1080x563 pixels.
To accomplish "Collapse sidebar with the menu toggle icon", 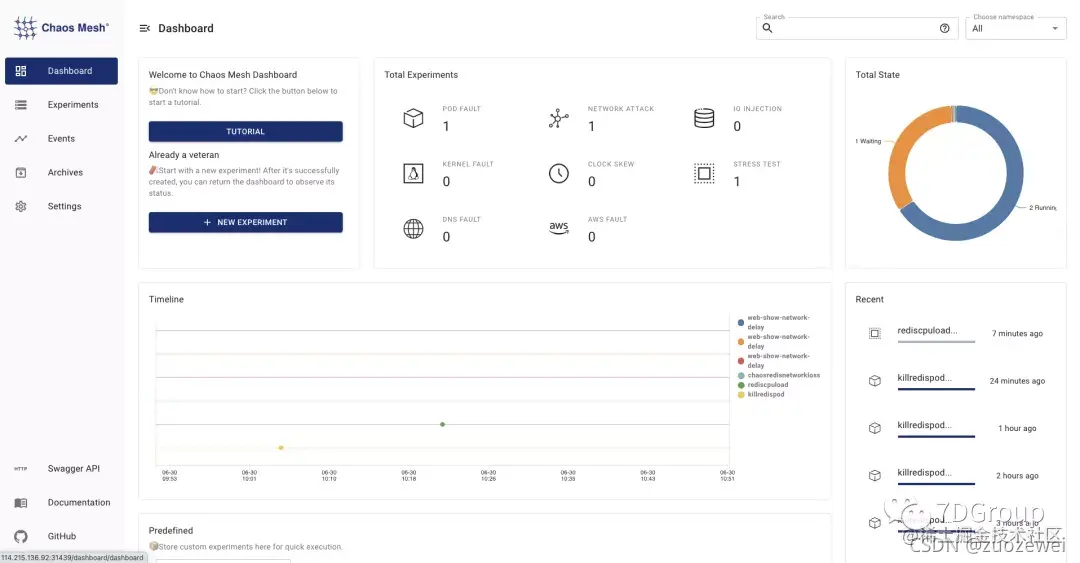I will (x=145, y=28).
